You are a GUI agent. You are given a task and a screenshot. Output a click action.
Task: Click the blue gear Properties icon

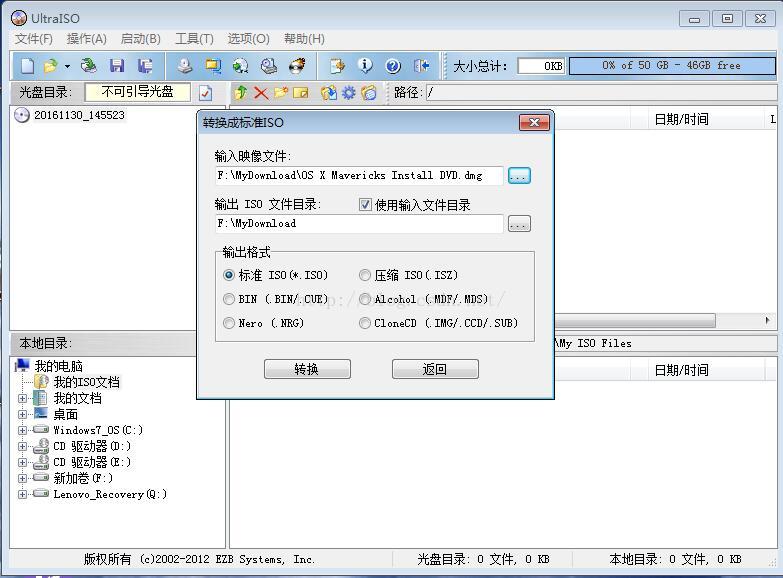coord(349,92)
